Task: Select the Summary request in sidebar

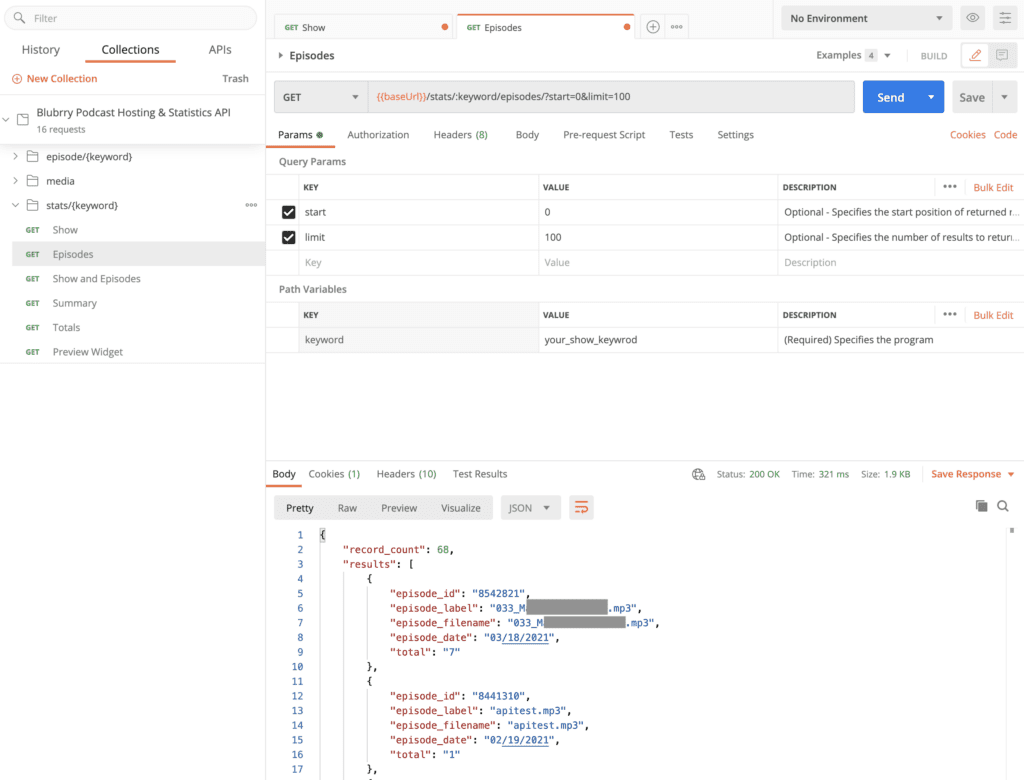Action: tap(75, 303)
